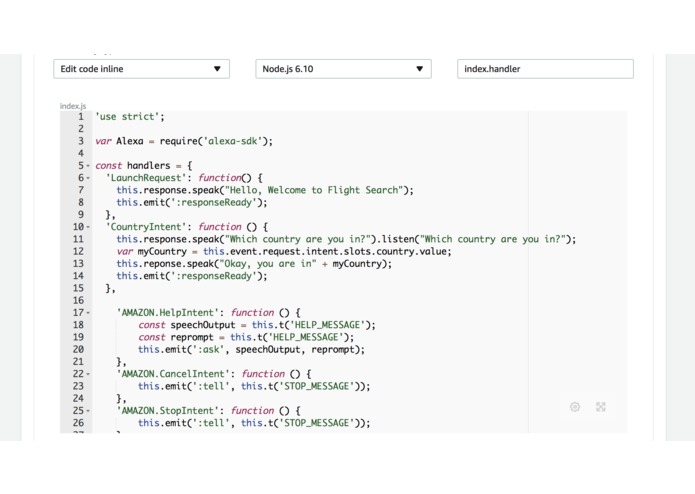This screenshot has width=695, height=494.
Task: Click 'AMAZON.StopIntent' key on line 25
Action: (168, 410)
